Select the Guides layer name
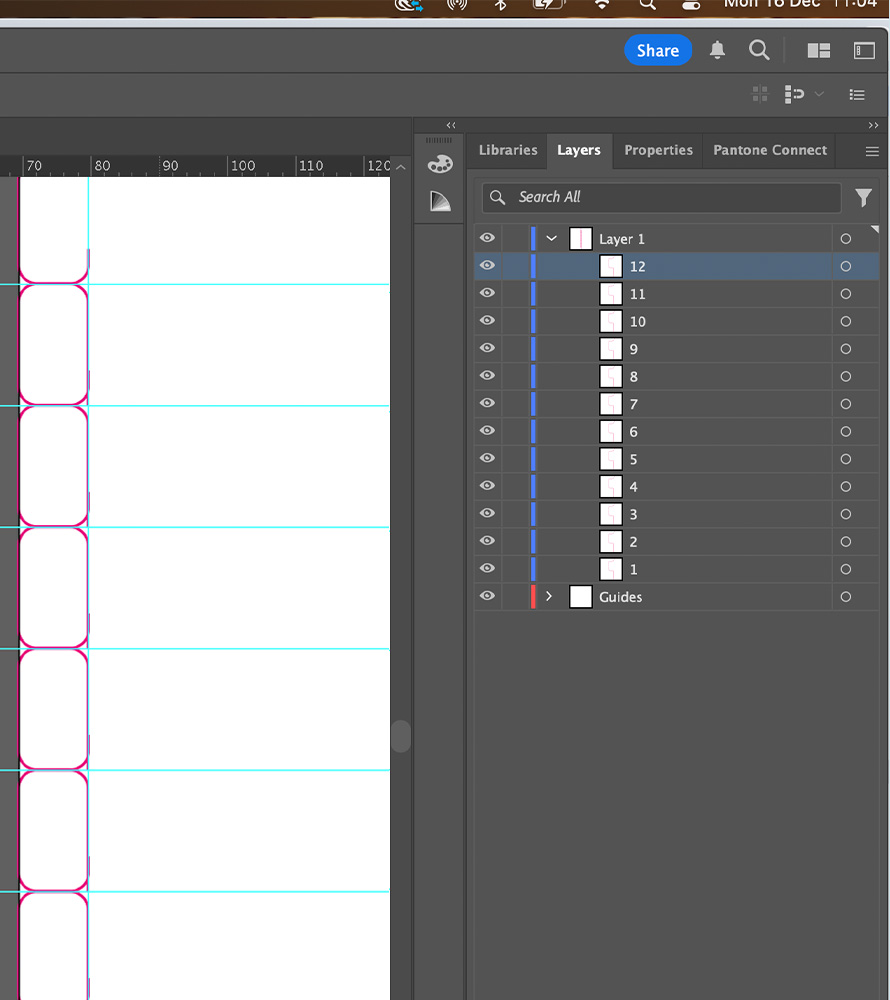This screenshot has width=890, height=1000. pyautogui.click(x=620, y=597)
